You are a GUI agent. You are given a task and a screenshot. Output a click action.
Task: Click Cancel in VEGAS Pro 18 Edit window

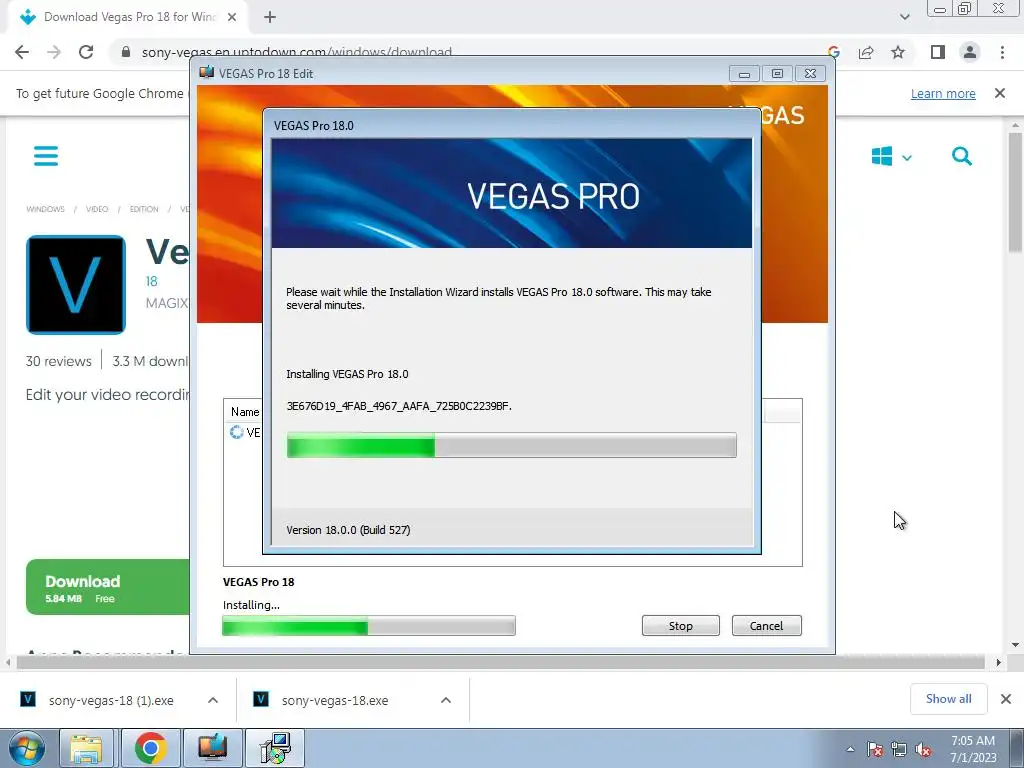click(767, 626)
